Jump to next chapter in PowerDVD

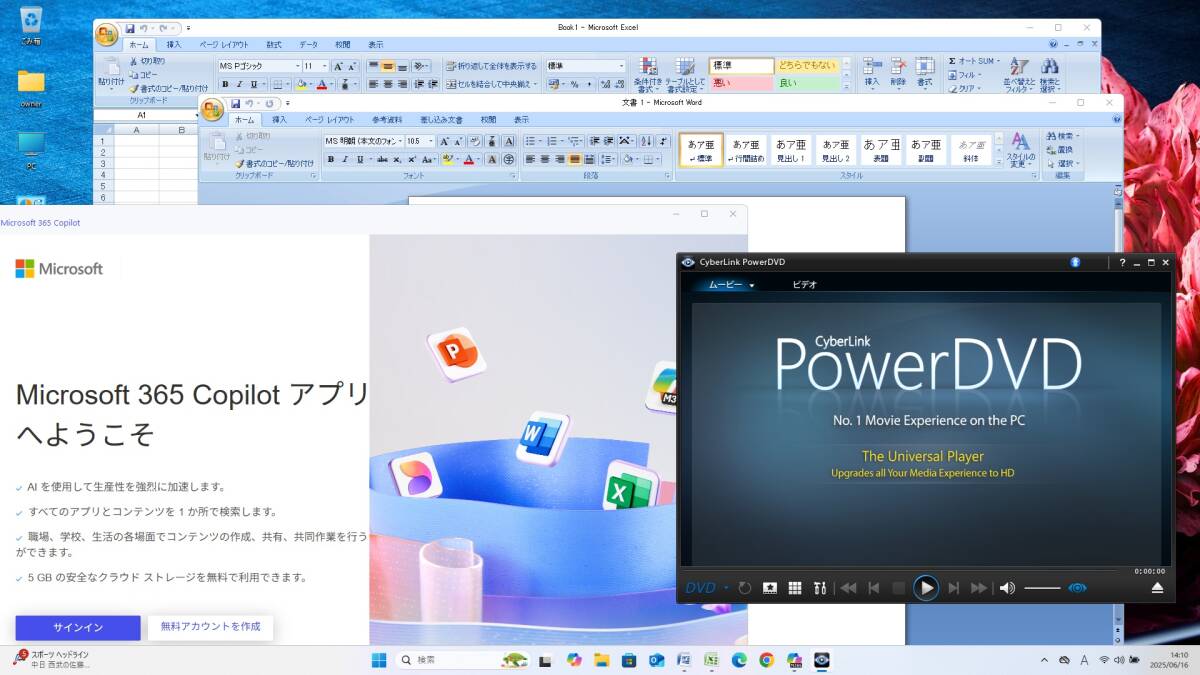coord(953,588)
